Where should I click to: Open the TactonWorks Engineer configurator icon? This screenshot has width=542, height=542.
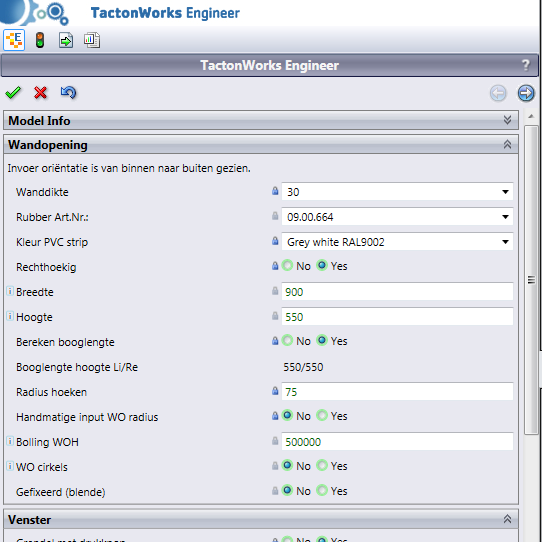14,40
